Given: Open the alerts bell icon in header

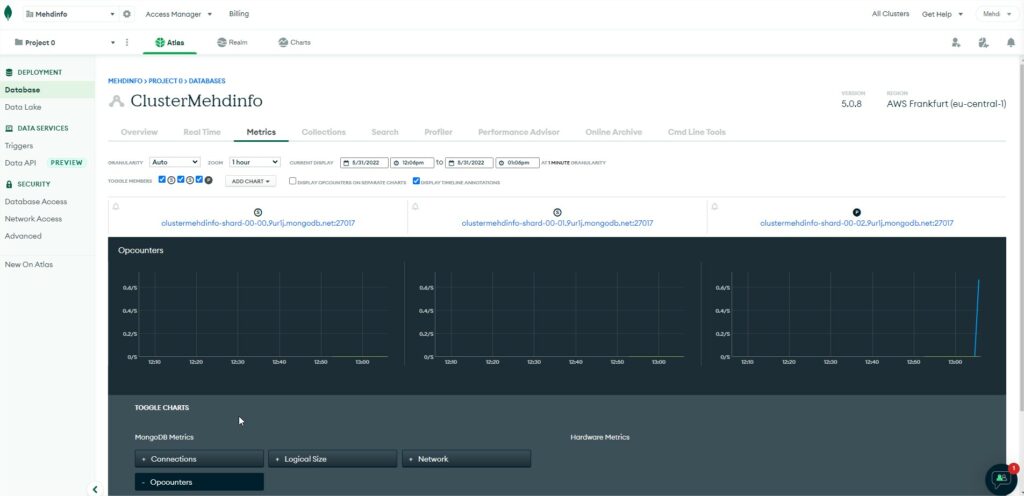Looking at the screenshot, I should click(1011, 42).
